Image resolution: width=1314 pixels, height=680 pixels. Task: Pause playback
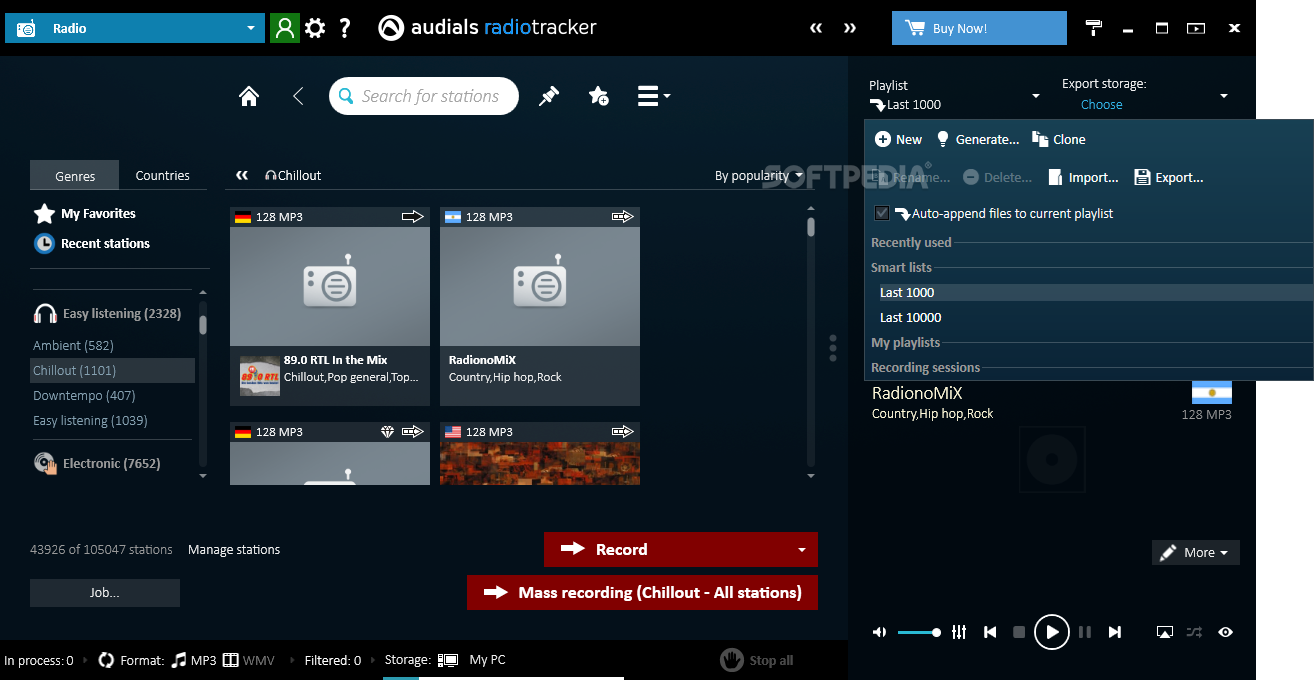pos(1085,632)
